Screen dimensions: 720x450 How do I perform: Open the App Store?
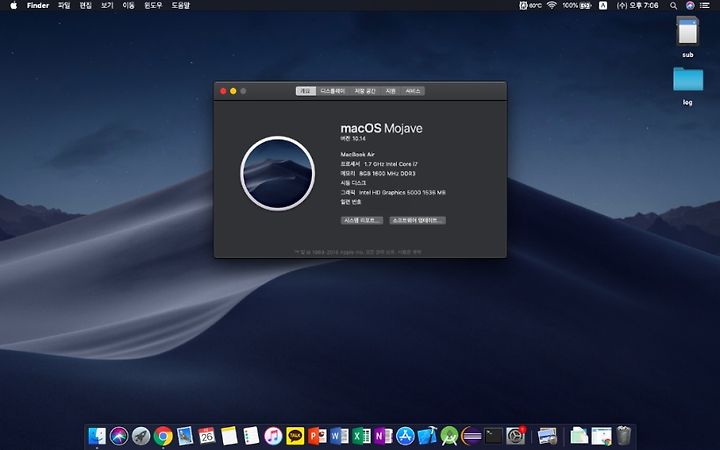[x=405, y=436]
